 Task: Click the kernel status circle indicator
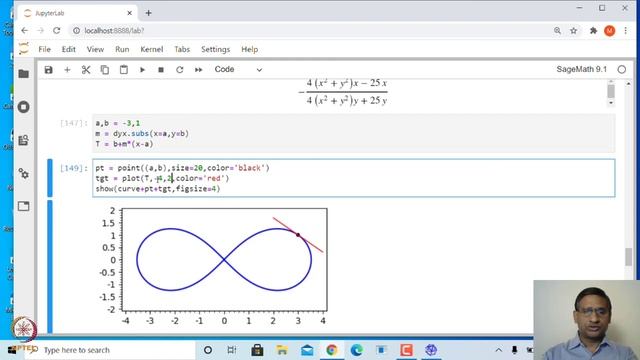[622, 69]
